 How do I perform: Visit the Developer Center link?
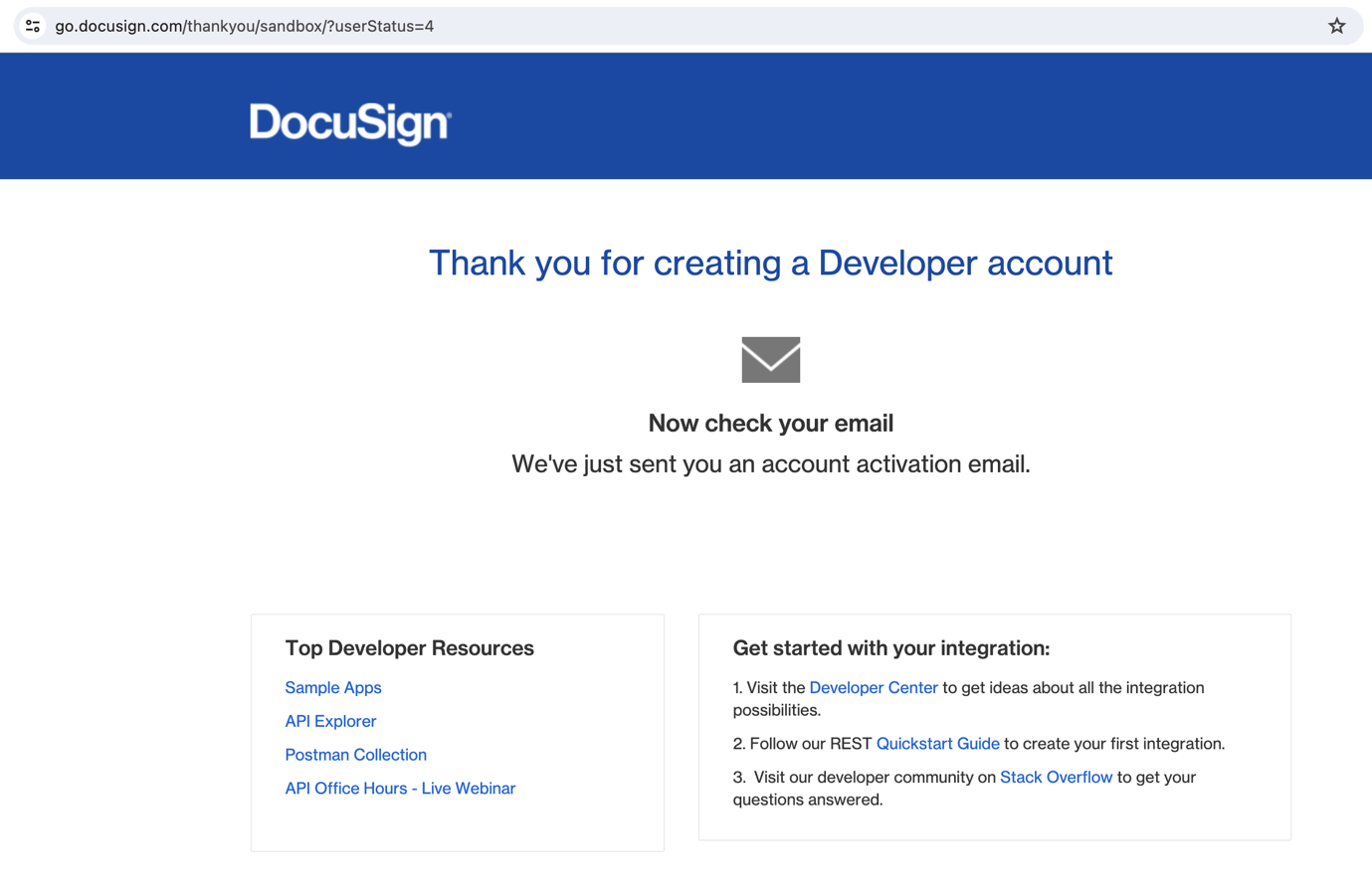point(874,687)
